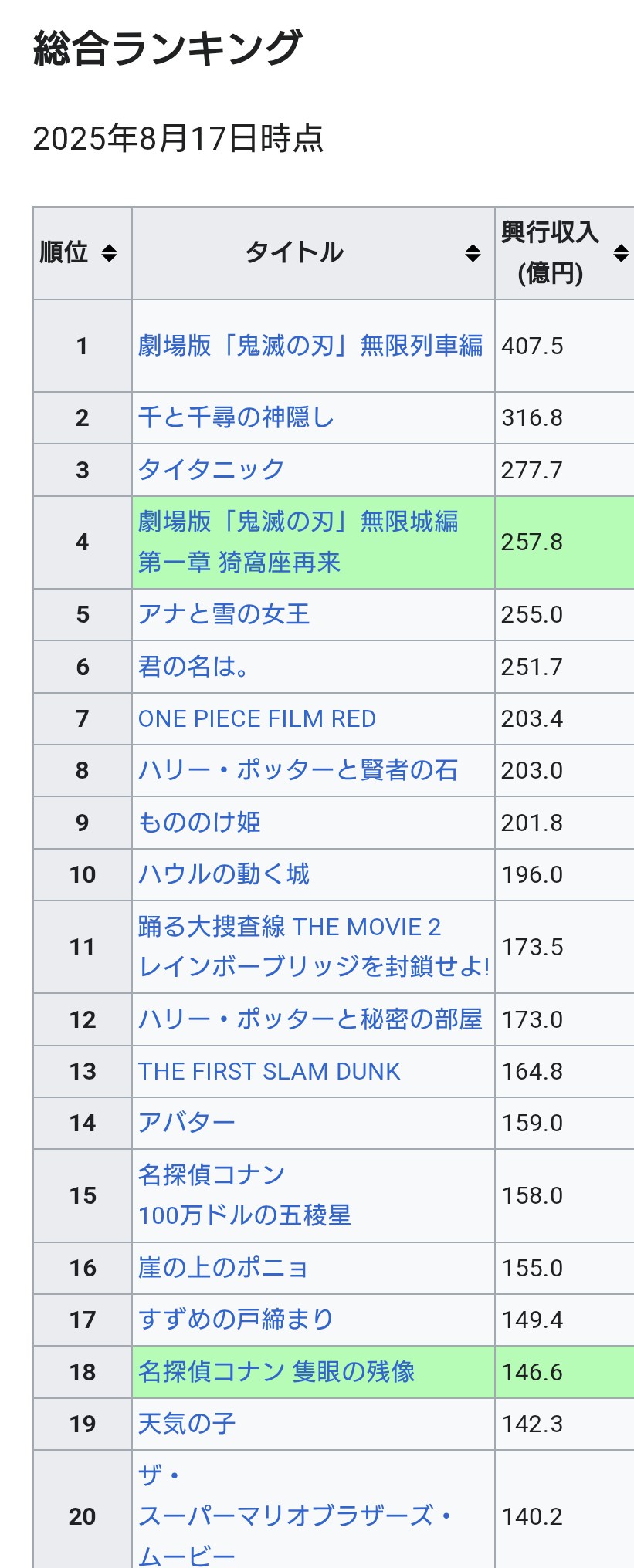The height and width of the screenshot is (1568, 634).
Task: Open 無限城編 第一章 猗窩座再来 link
Action: point(298,542)
